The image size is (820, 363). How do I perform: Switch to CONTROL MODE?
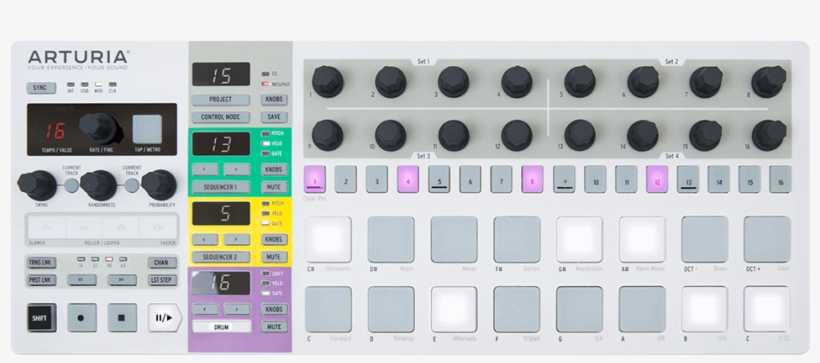[221, 117]
